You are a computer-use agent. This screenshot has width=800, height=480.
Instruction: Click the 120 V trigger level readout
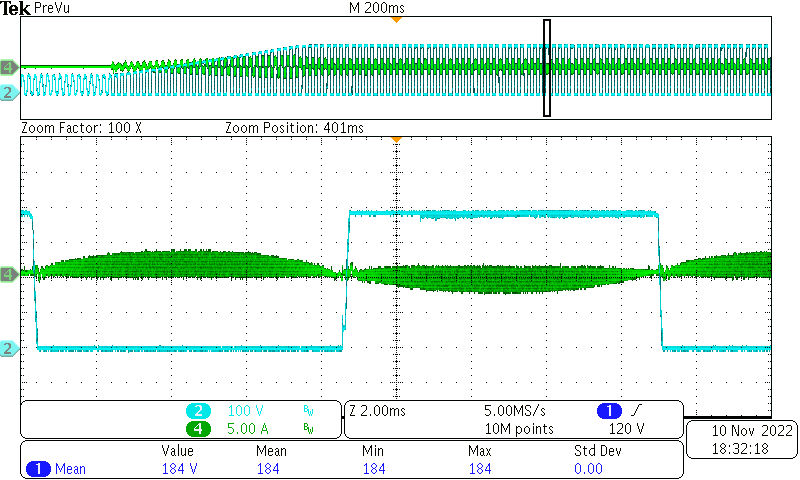pos(627,429)
